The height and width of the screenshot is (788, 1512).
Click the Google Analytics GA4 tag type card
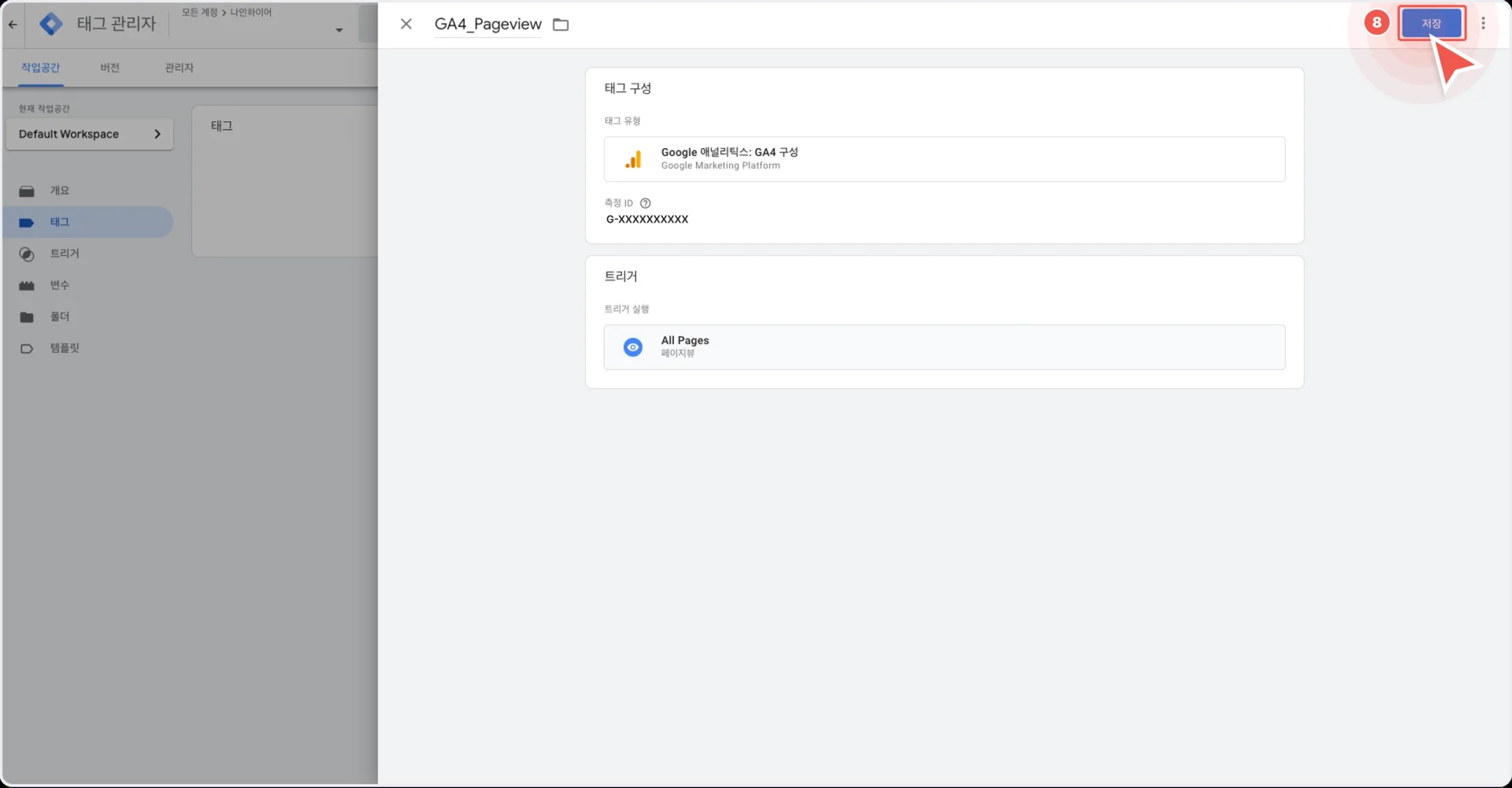click(x=943, y=159)
